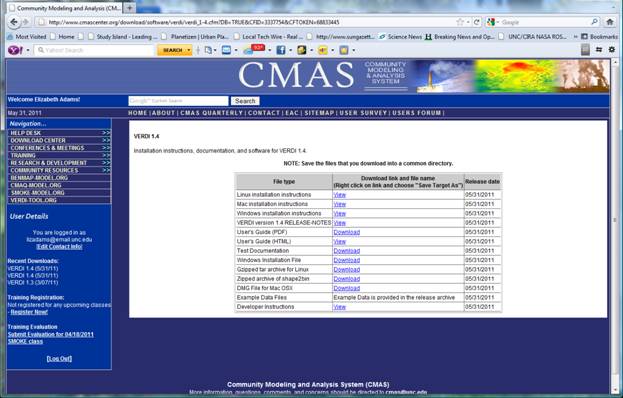Click the Google custom search input field
The image size is (623, 398).
(x=178, y=101)
